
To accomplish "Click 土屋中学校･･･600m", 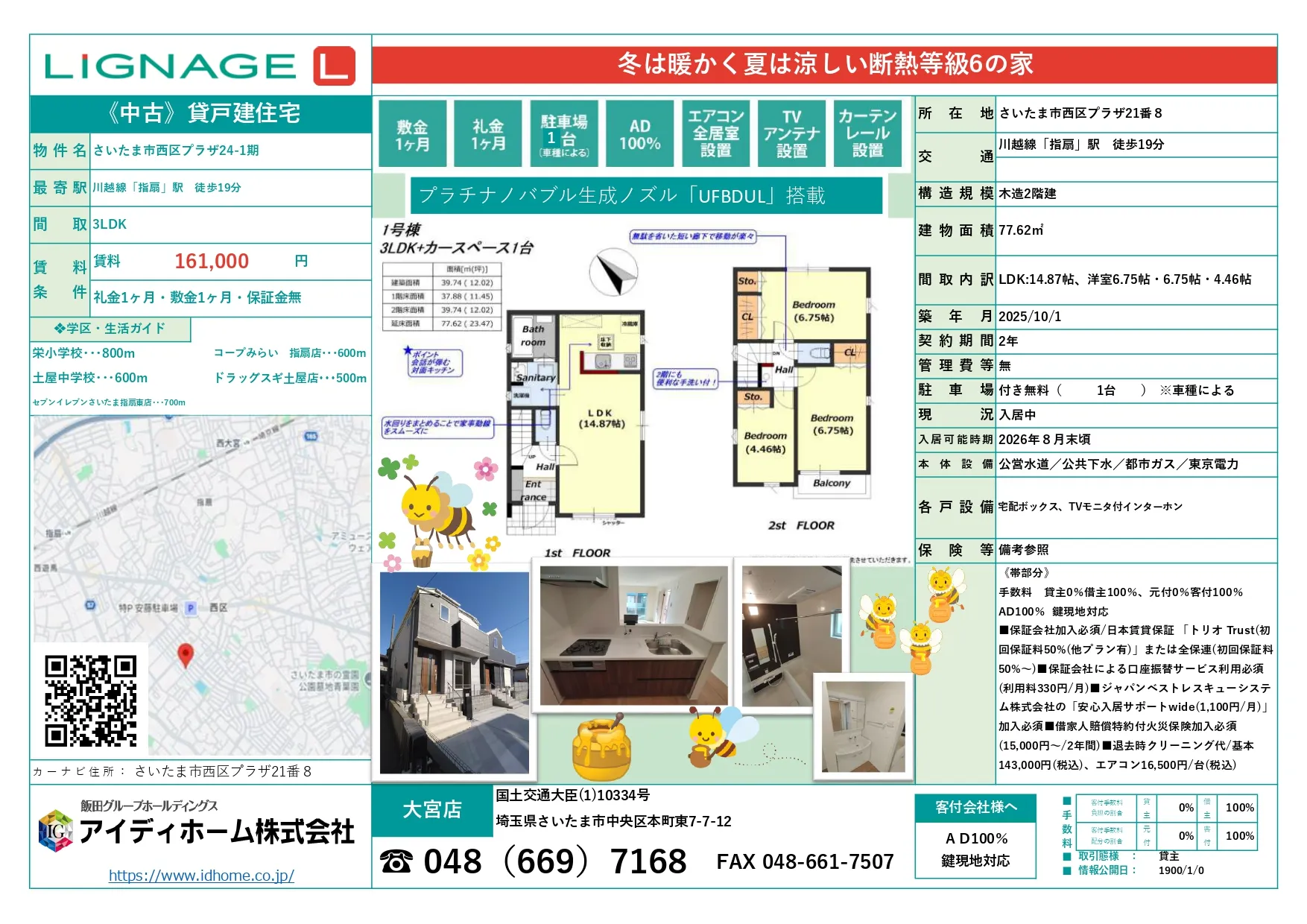I will click(90, 378).
